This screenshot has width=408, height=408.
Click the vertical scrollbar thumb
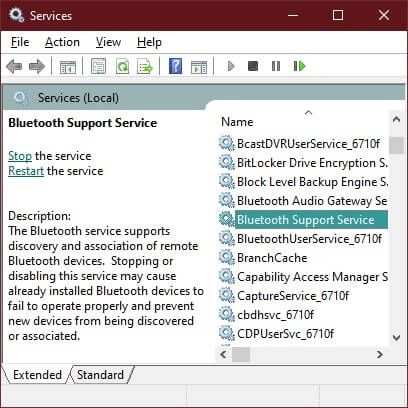tap(396, 145)
